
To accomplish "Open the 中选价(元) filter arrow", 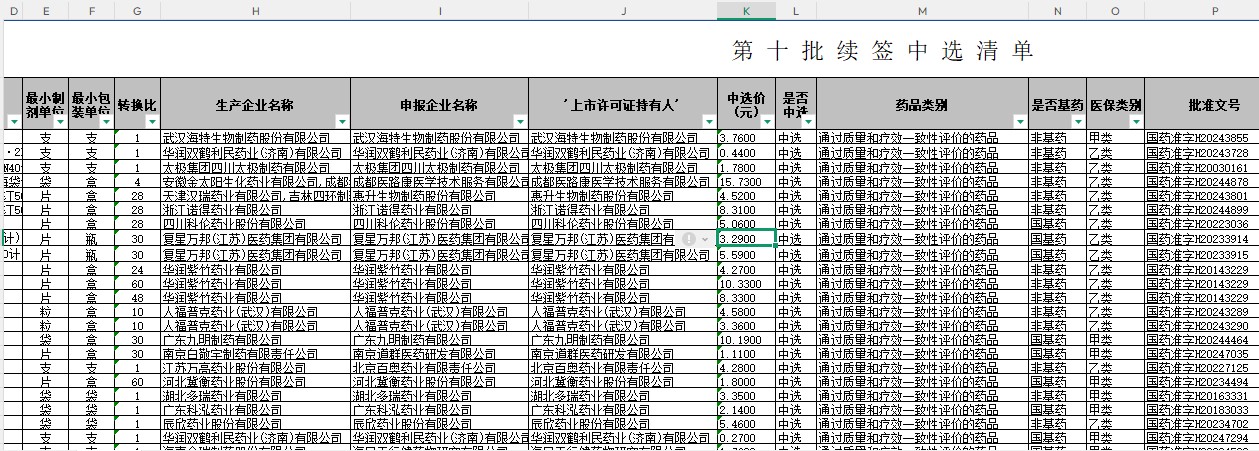I will click(766, 121).
